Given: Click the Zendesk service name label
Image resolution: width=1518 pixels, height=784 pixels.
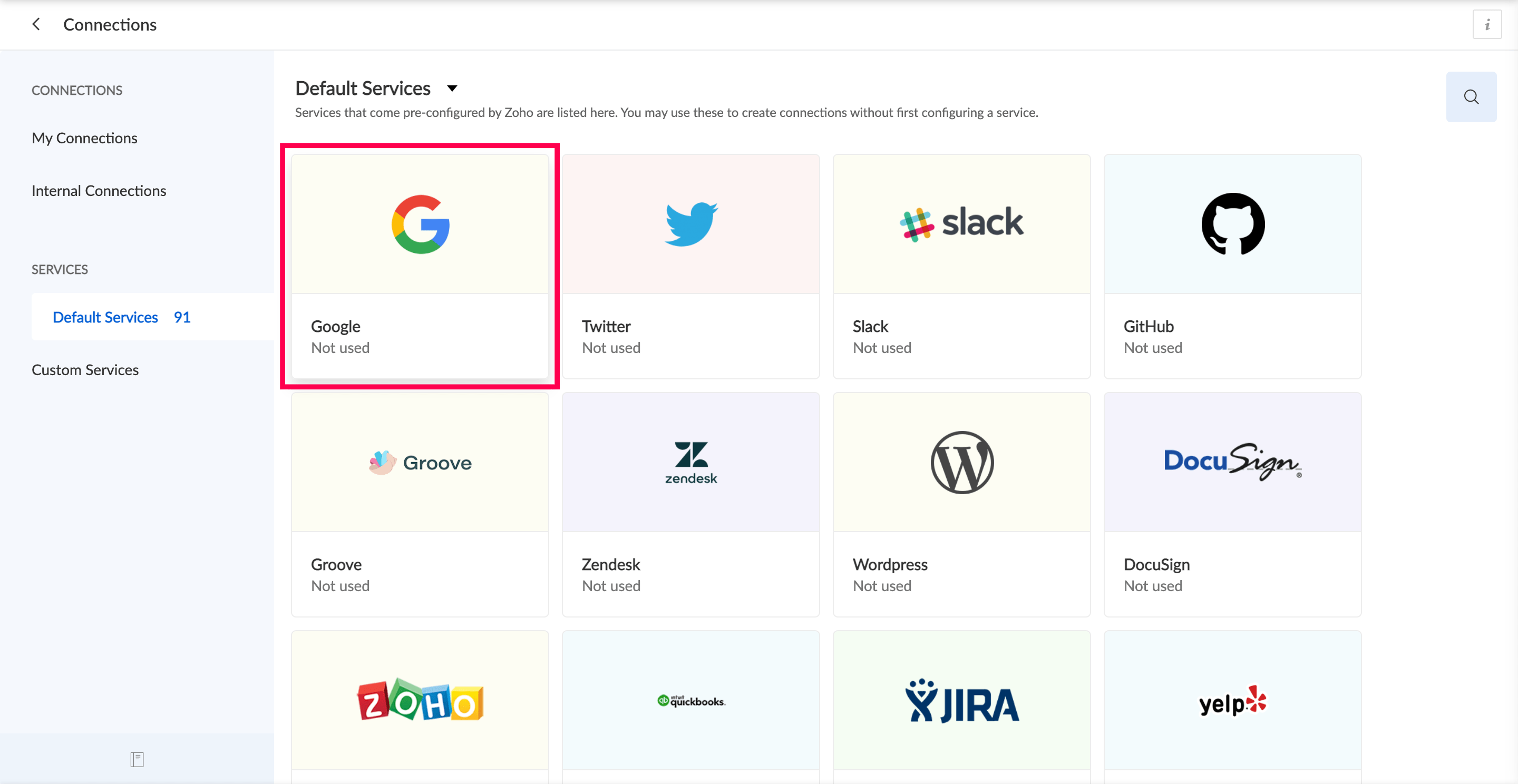Looking at the screenshot, I should pos(610,564).
